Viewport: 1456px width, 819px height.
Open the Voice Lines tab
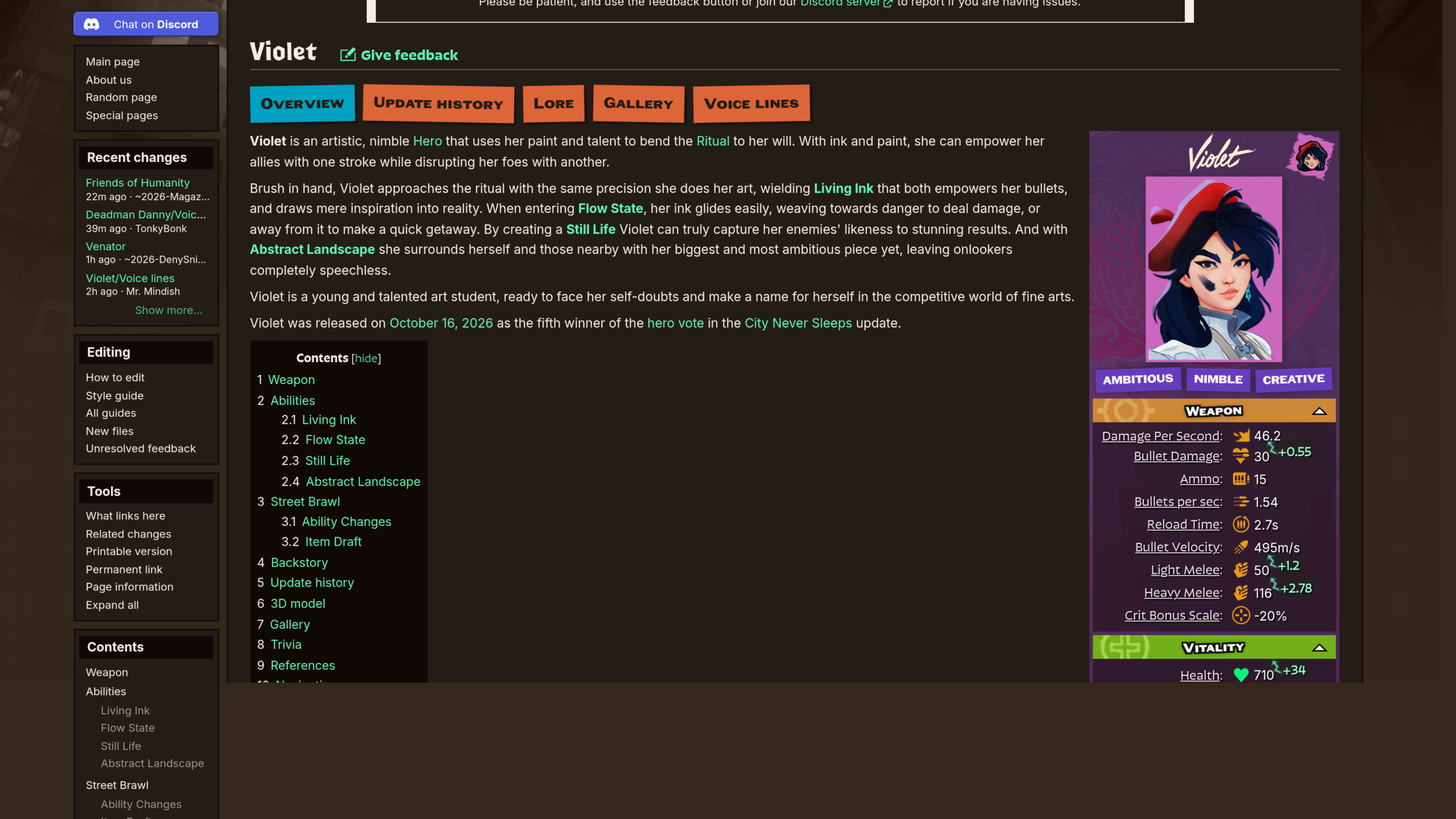[751, 104]
